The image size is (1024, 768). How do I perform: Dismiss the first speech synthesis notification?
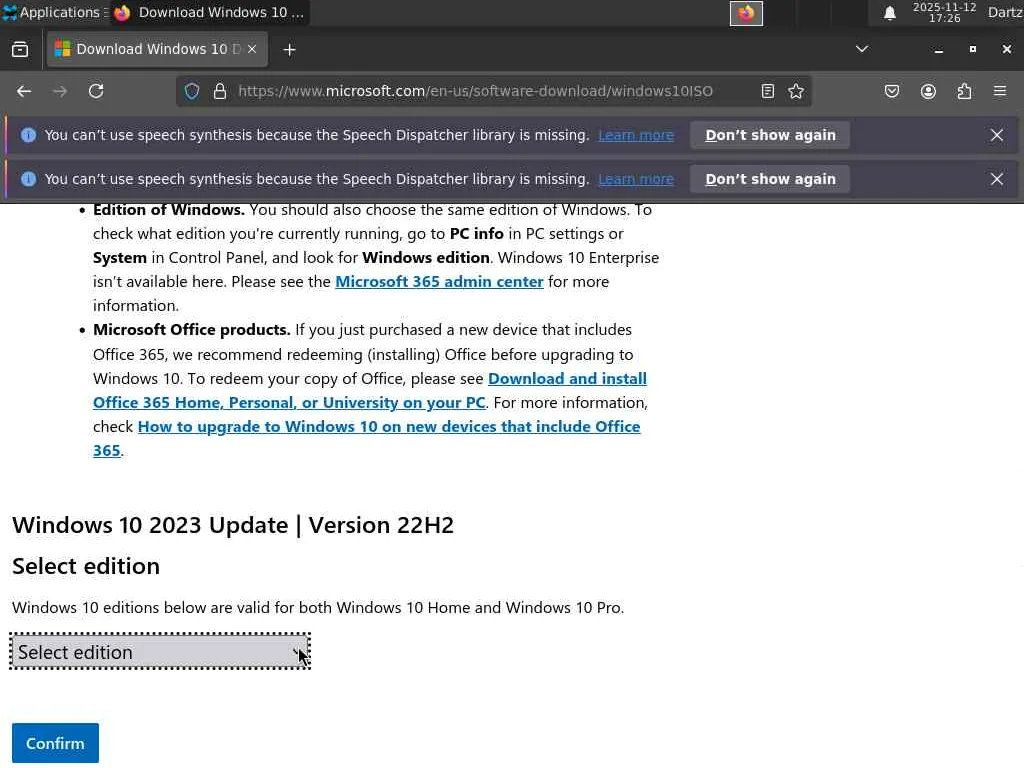coord(997,135)
